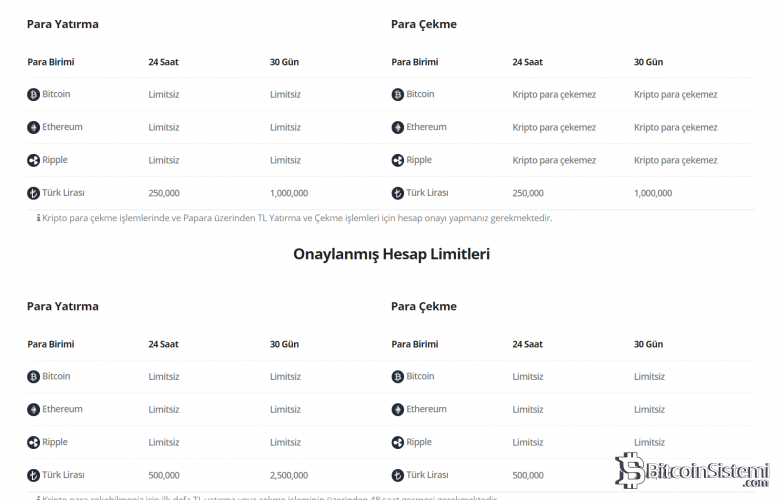Click Bitcoin icon in top Para Yatırma table
This screenshot has width=780, height=500.
point(33,95)
